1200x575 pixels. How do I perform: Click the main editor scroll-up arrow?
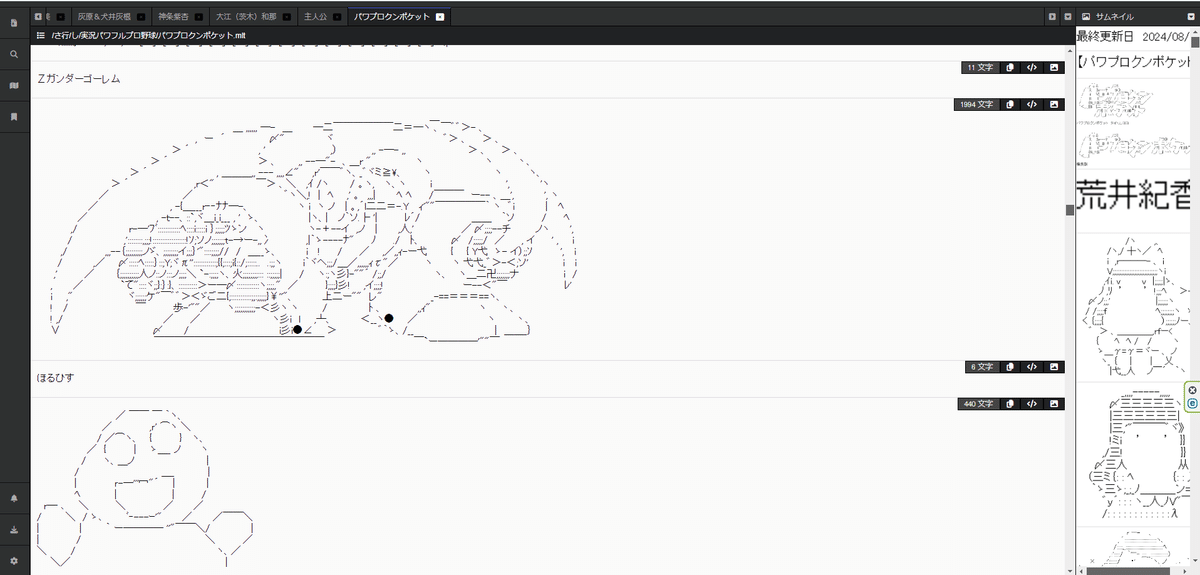pyautogui.click(x=1069, y=49)
